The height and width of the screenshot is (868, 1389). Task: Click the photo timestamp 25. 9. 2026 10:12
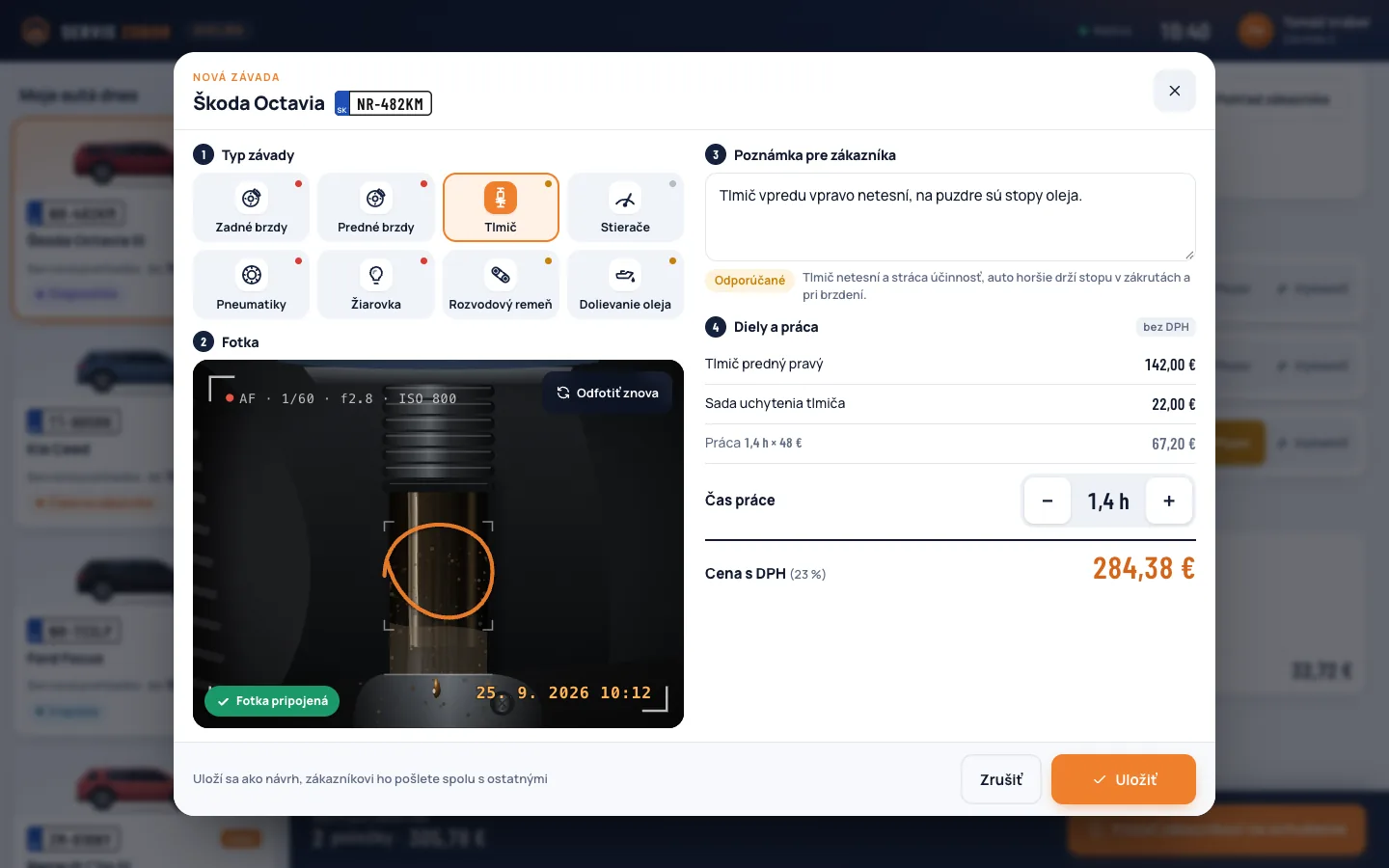coord(563,692)
